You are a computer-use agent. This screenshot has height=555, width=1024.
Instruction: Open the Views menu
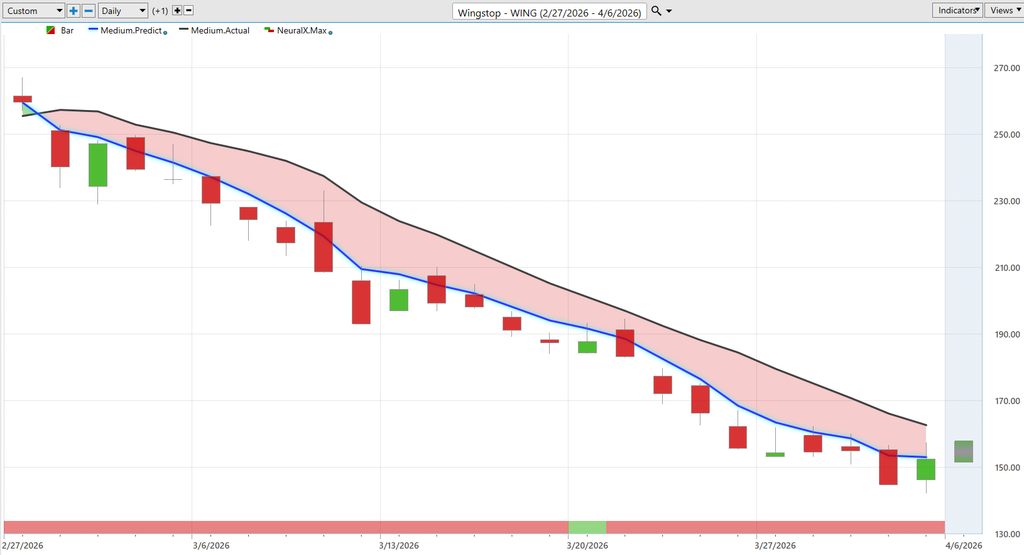(x=1002, y=10)
